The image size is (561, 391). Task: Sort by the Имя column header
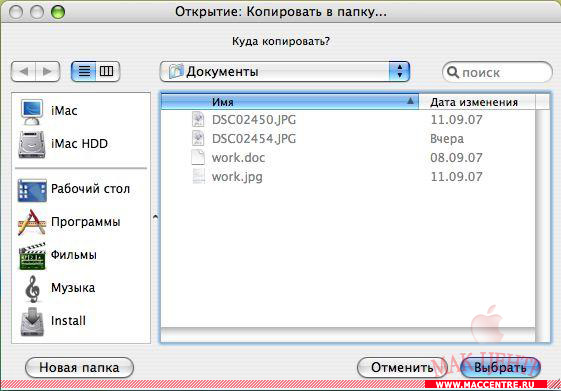point(289,102)
